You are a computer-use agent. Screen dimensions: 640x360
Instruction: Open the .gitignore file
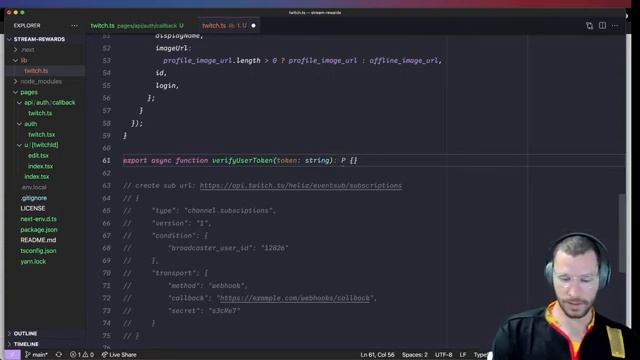34,198
